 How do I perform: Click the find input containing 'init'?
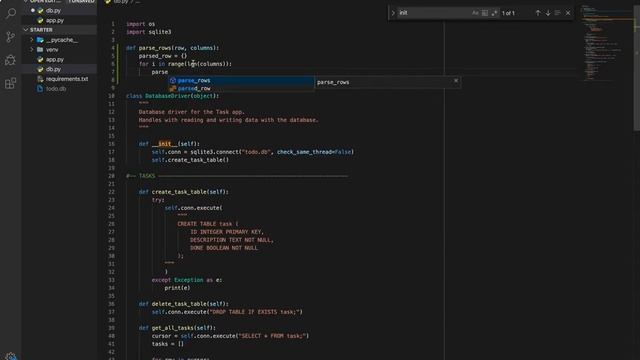point(433,13)
